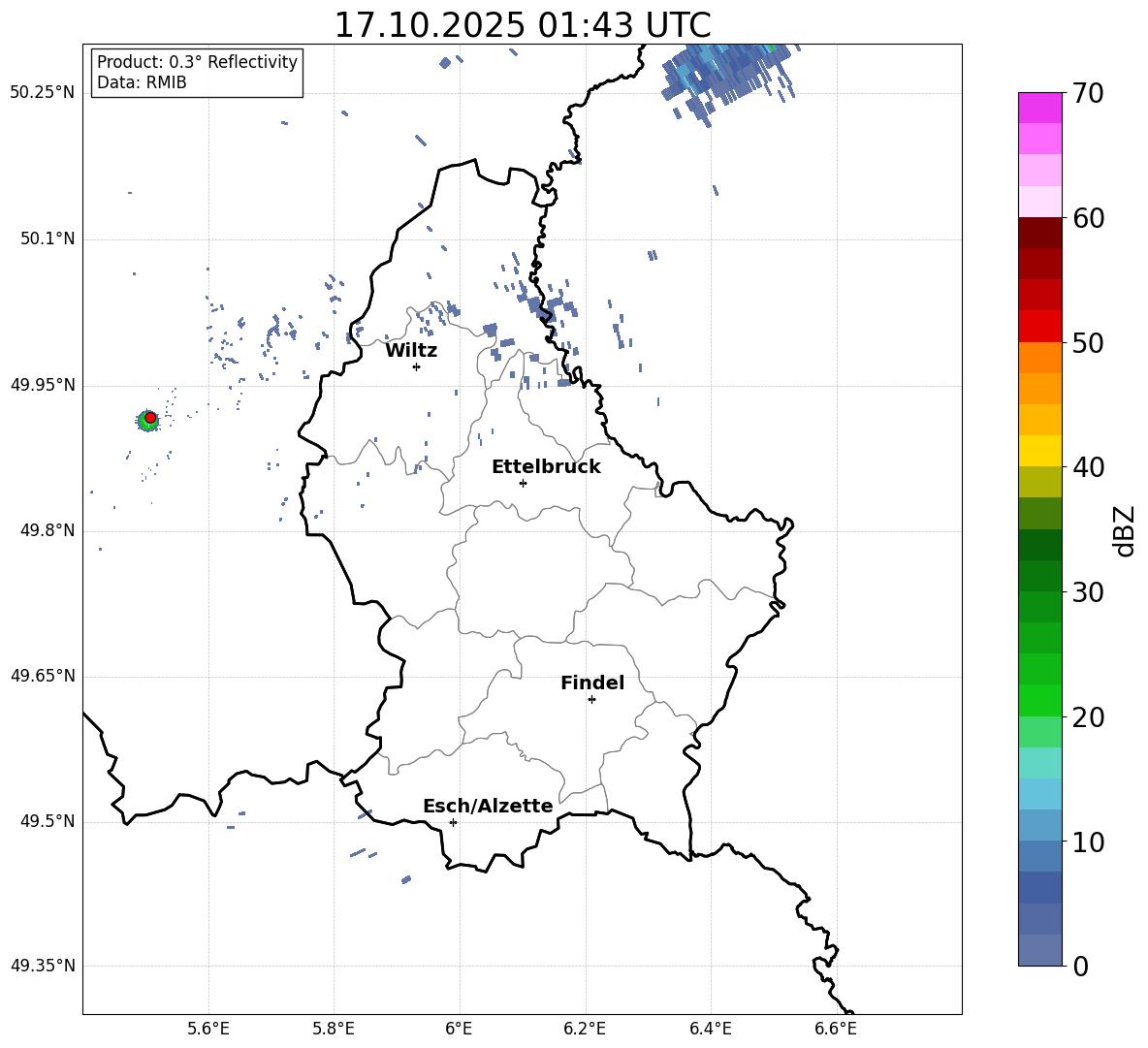Click the Ettelbruck city label

click(546, 466)
